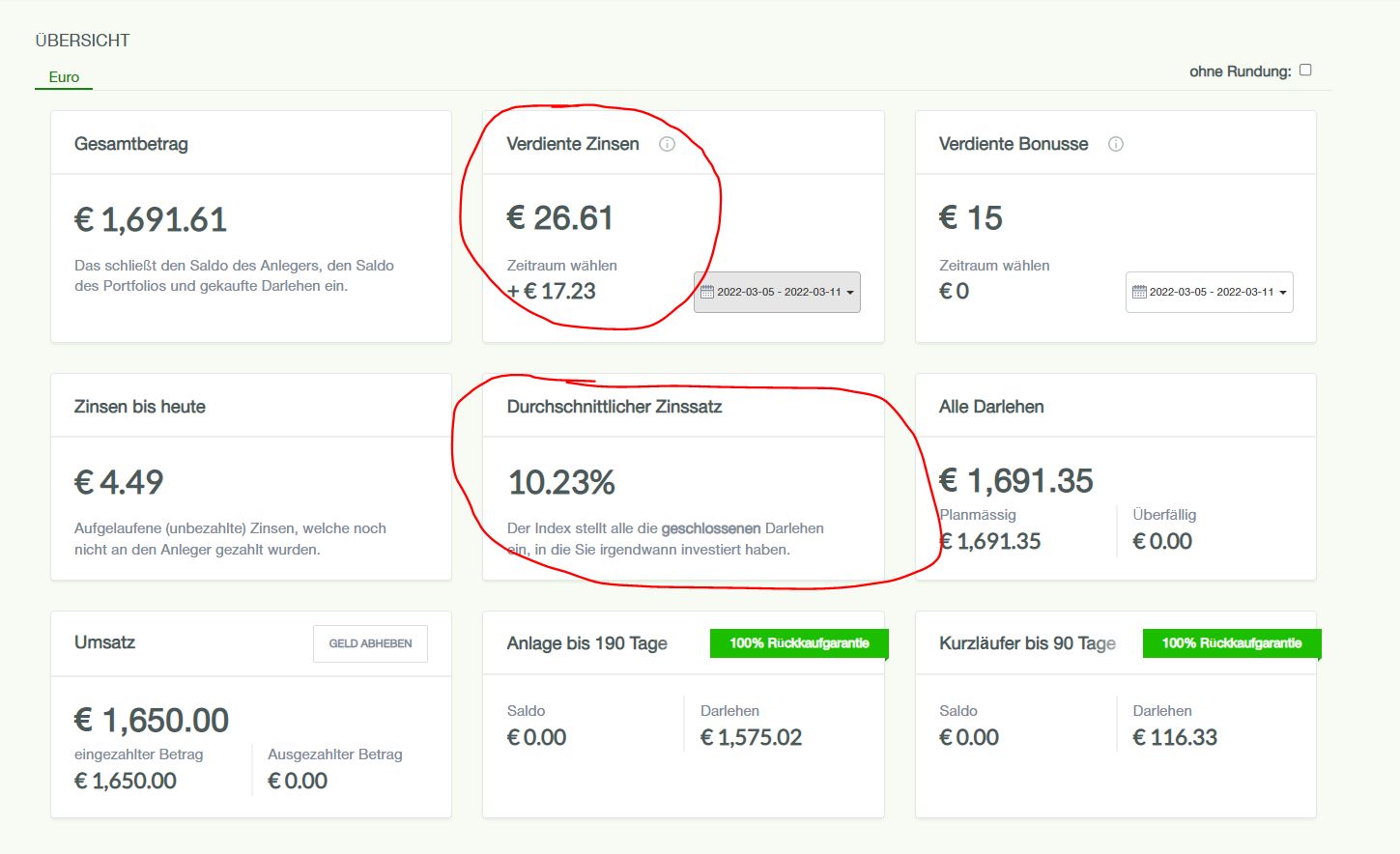Select the Gesamtbetrag amount € 1,691.61
Screen dimensions: 1400x854
point(151,220)
